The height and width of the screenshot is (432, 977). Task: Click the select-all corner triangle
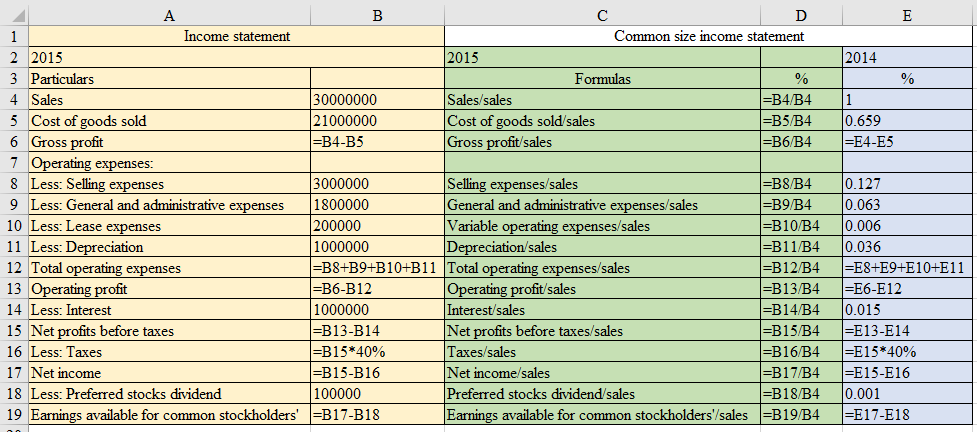pos(12,14)
